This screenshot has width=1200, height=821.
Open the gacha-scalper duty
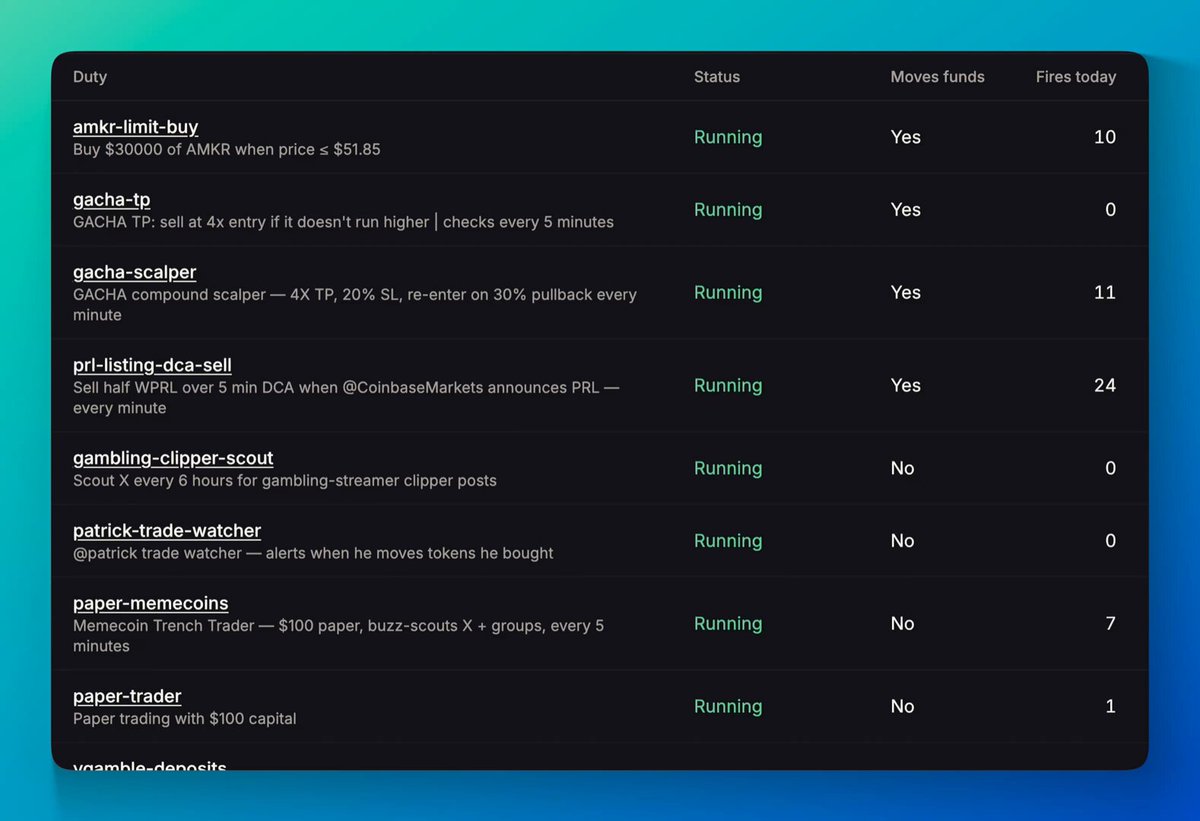point(135,272)
